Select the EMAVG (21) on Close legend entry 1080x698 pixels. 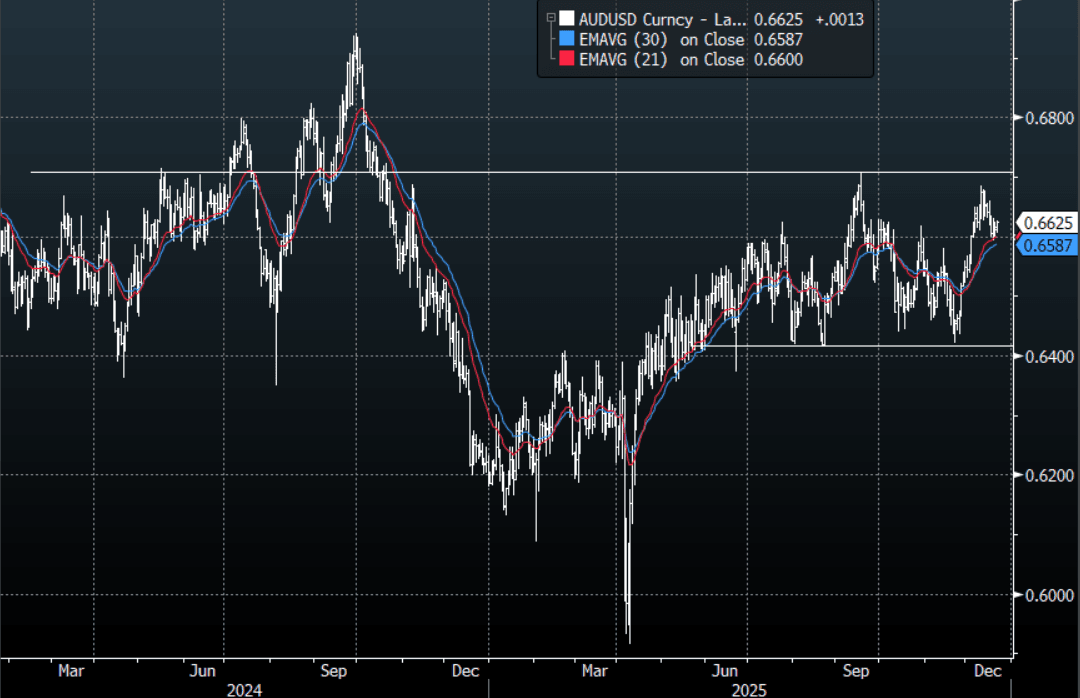click(662, 60)
